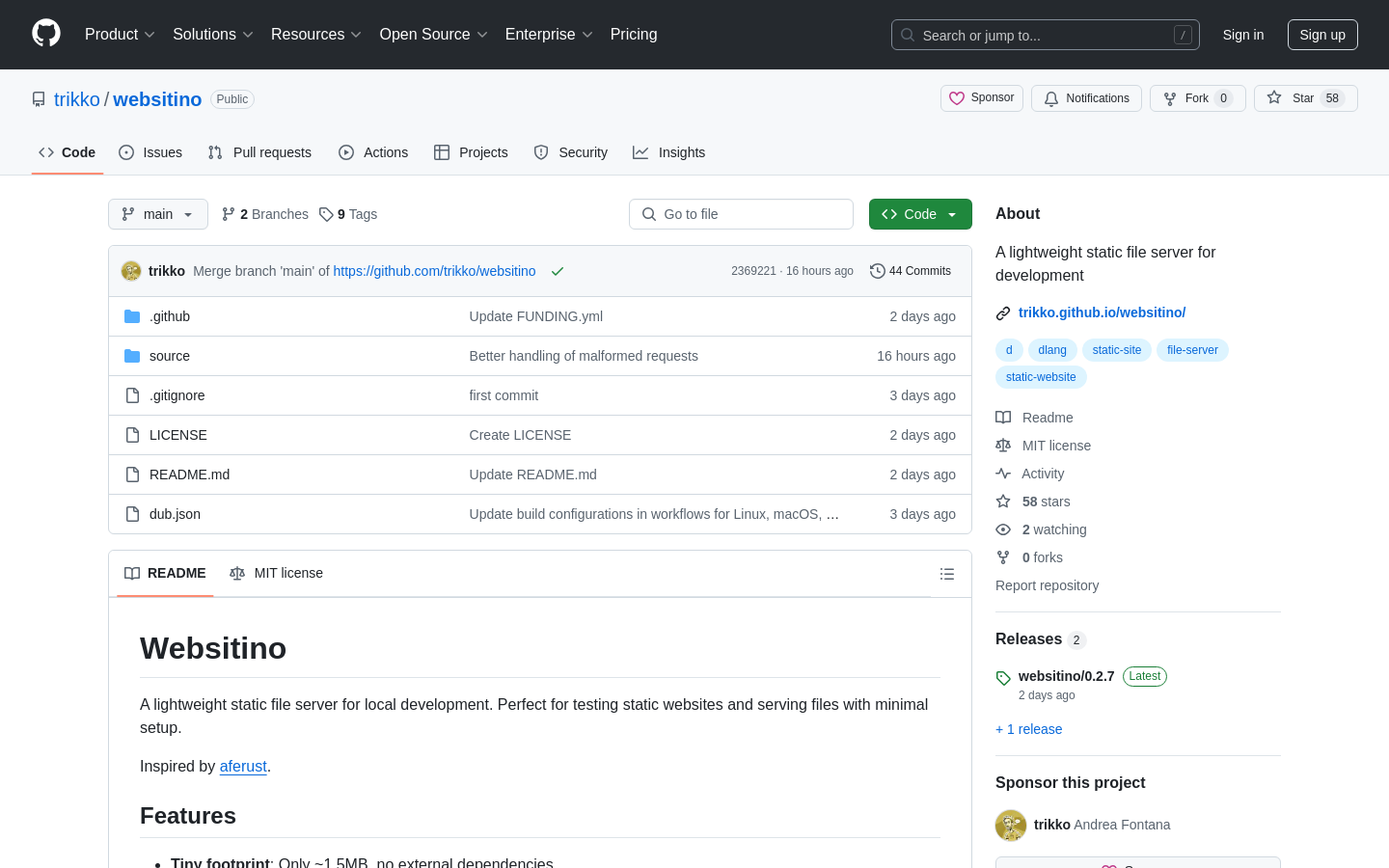This screenshot has height=868, width=1389.
Task: Click the Go to file input
Action: pos(741,214)
